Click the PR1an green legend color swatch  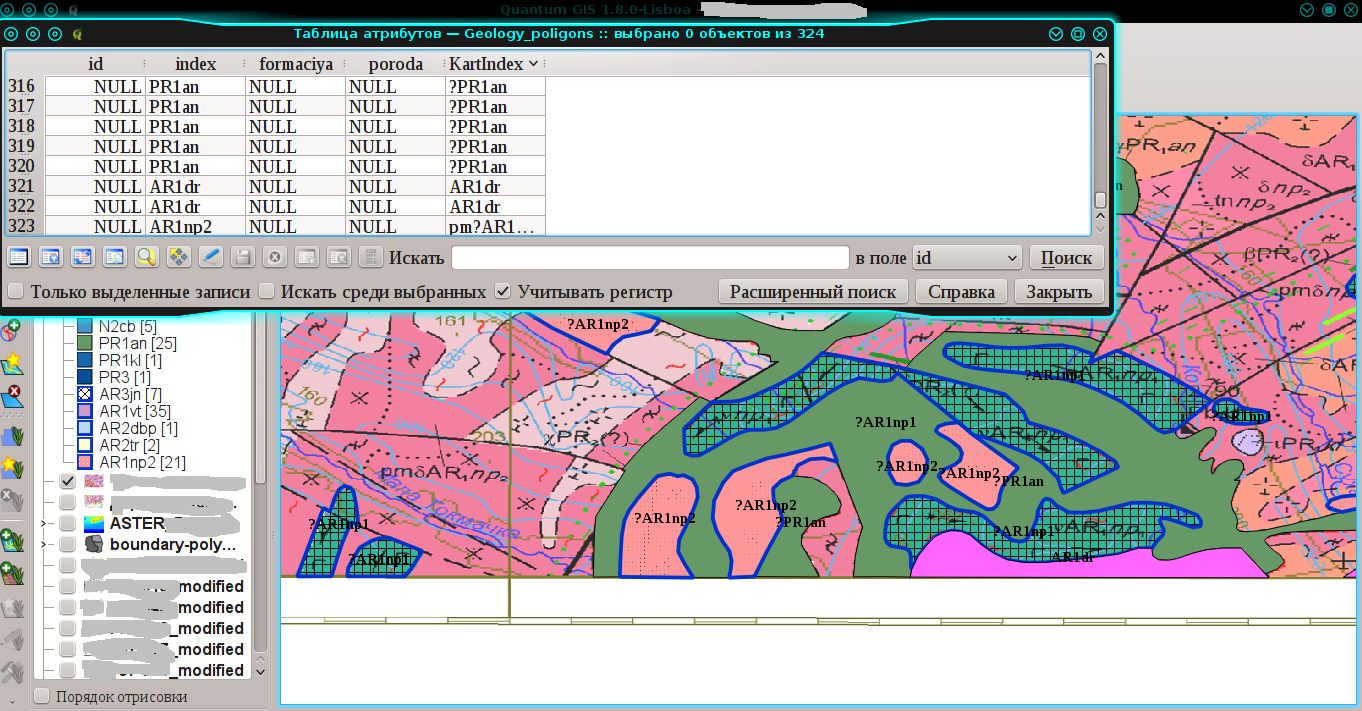(x=84, y=343)
